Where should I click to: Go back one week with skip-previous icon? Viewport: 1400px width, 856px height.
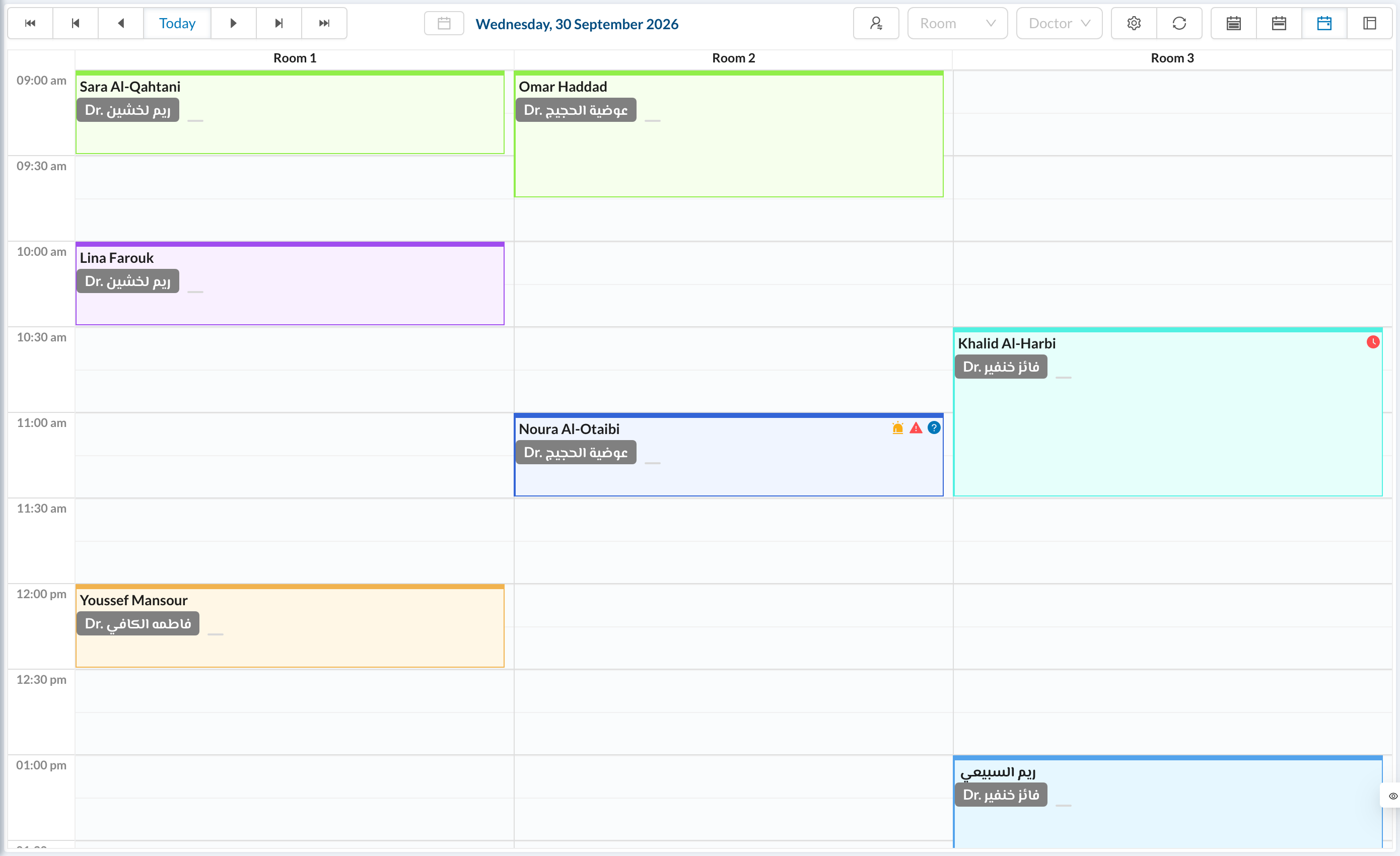pos(76,23)
